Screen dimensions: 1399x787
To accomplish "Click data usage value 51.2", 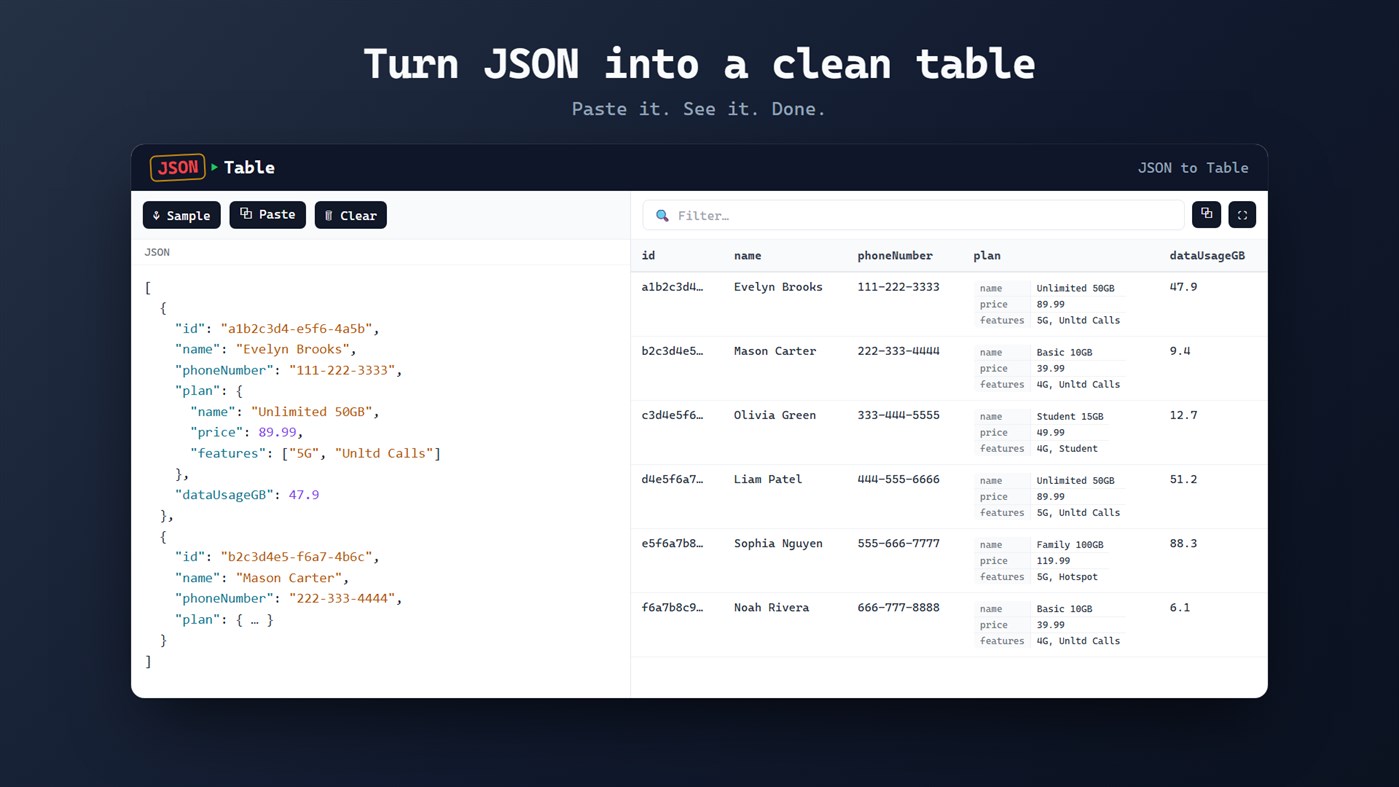I will tap(1183, 479).
